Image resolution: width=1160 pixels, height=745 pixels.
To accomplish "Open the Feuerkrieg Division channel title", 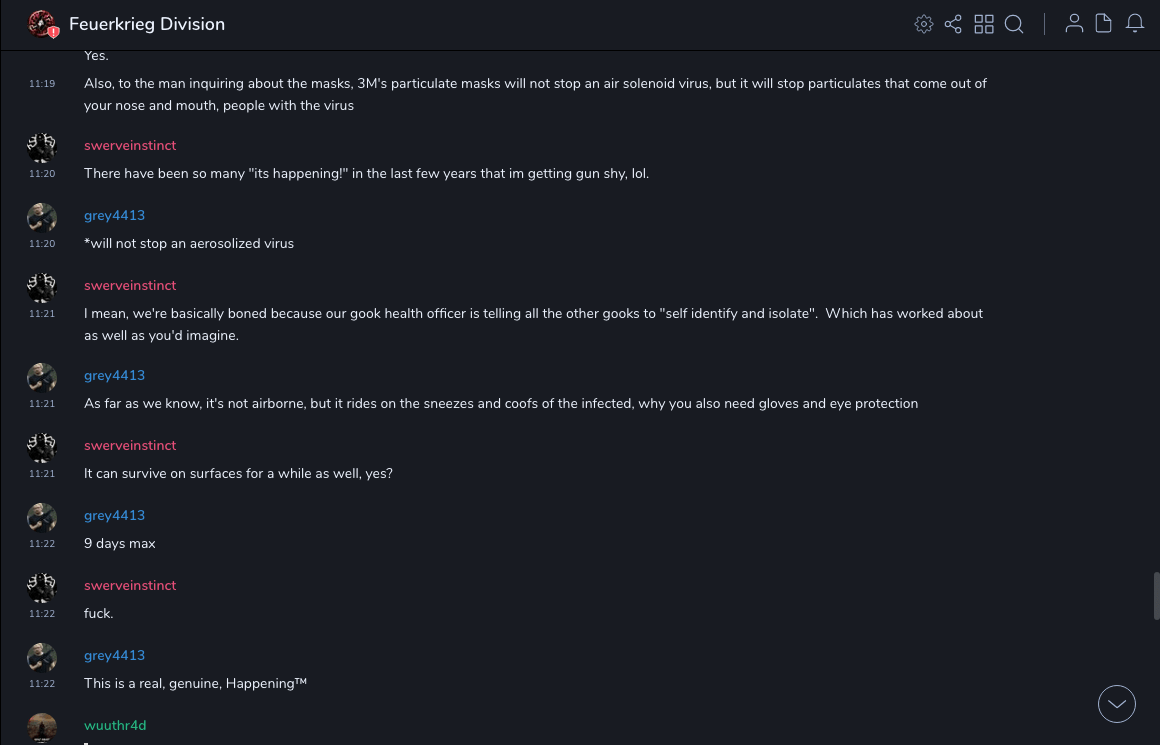I will [147, 24].
